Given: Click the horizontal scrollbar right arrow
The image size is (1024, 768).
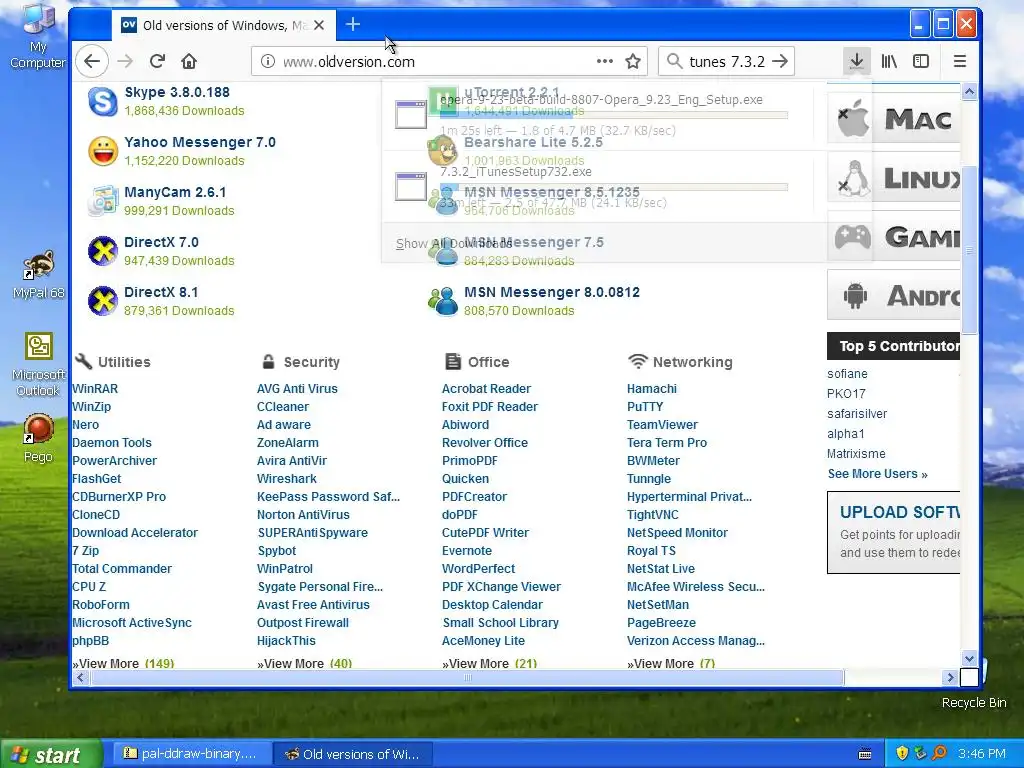Looking at the screenshot, I should 950,678.
